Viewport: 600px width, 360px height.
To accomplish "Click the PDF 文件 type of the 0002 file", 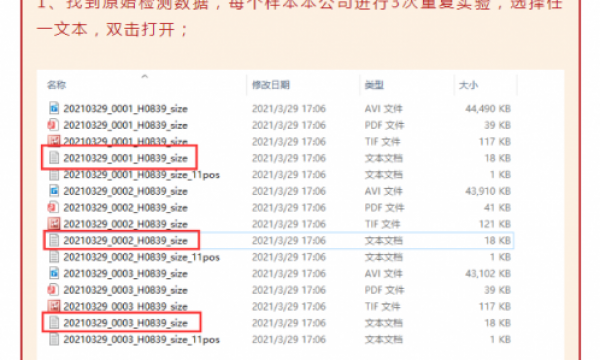I will coord(384,207).
